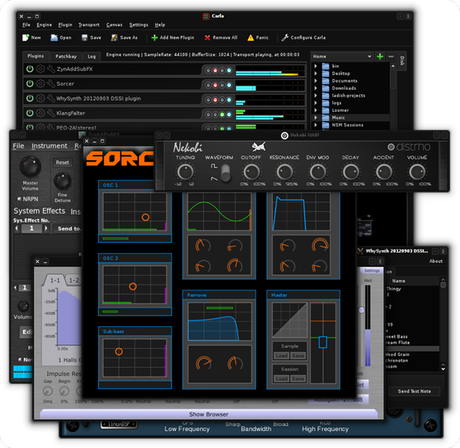The width and height of the screenshot is (460, 448).
Task: Click the wrench icon on KlangFalter row
Action: (x=51, y=113)
